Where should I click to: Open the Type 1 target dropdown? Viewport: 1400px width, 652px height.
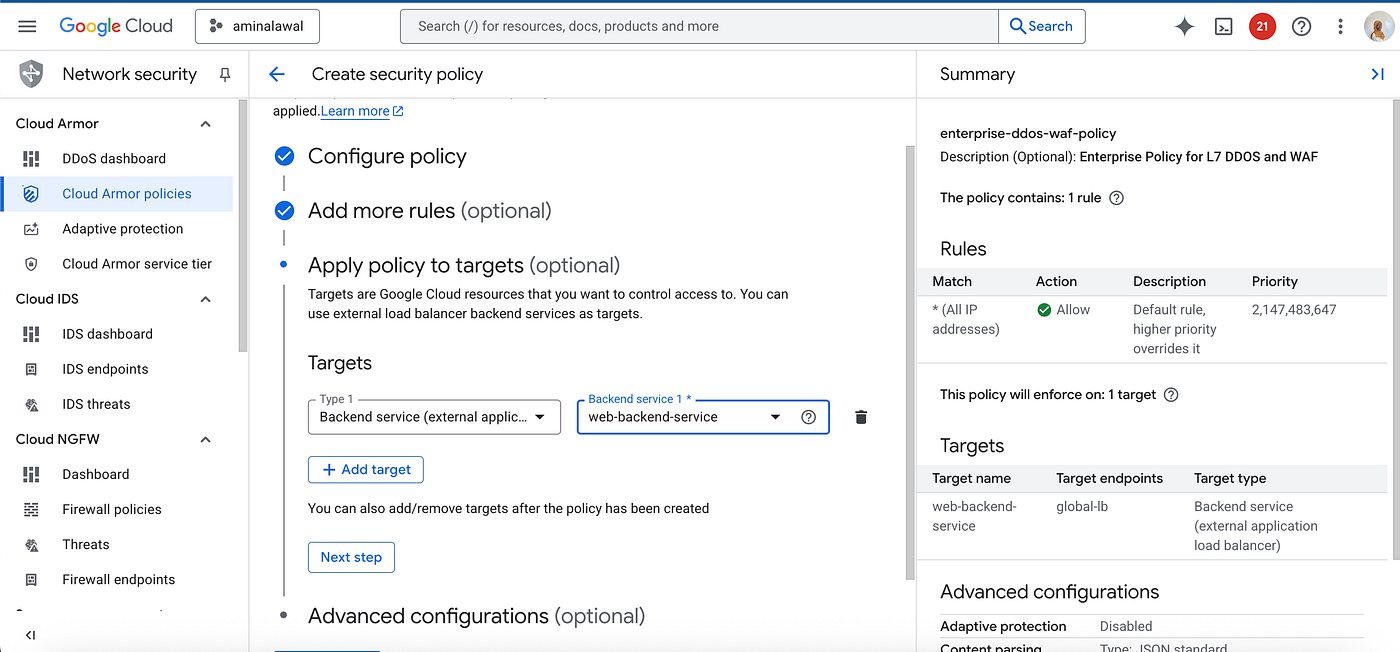click(x=434, y=417)
